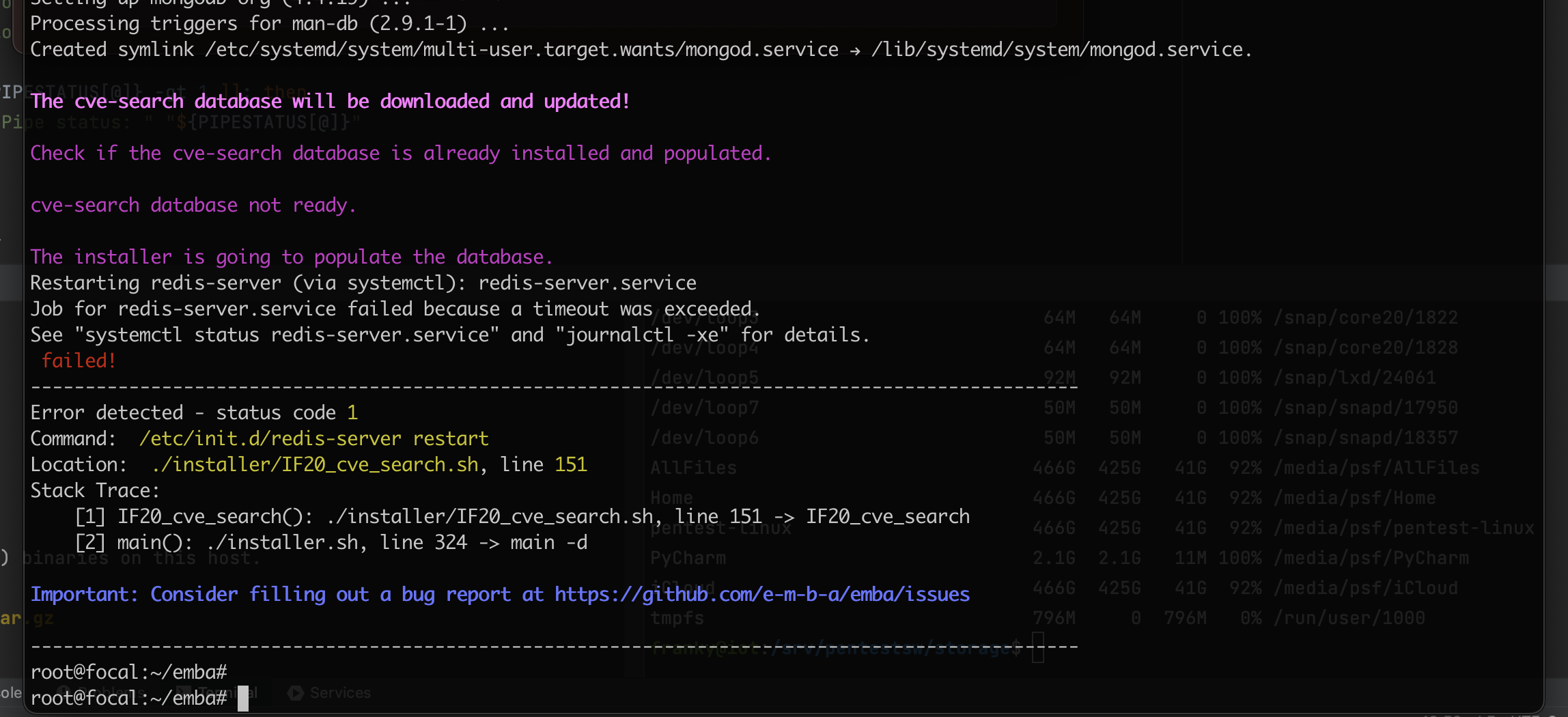Screen dimensions: 1568x717
Task: Open Services tab in the background IDE
Action: click(x=339, y=692)
